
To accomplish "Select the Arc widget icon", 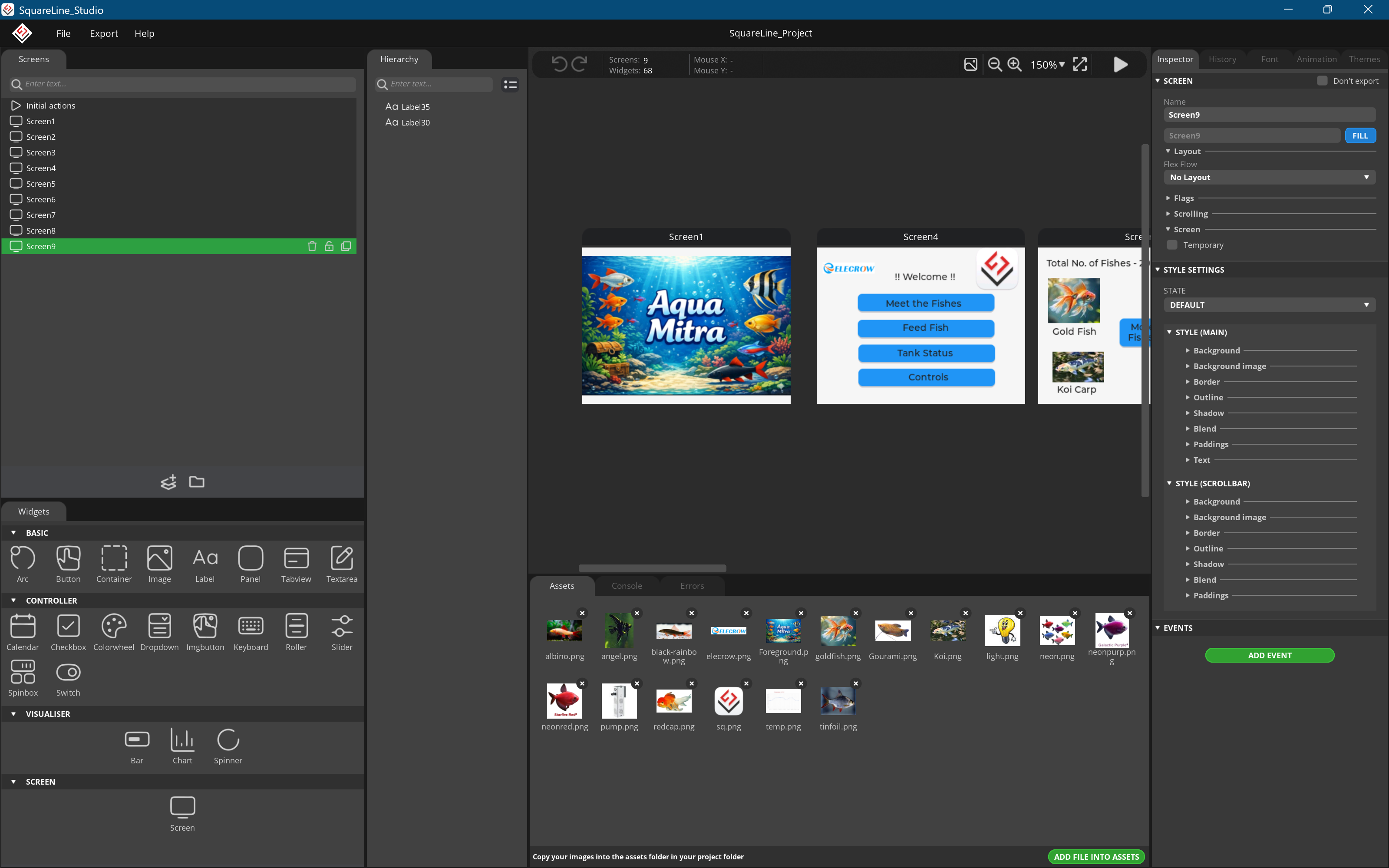I will tap(23, 558).
